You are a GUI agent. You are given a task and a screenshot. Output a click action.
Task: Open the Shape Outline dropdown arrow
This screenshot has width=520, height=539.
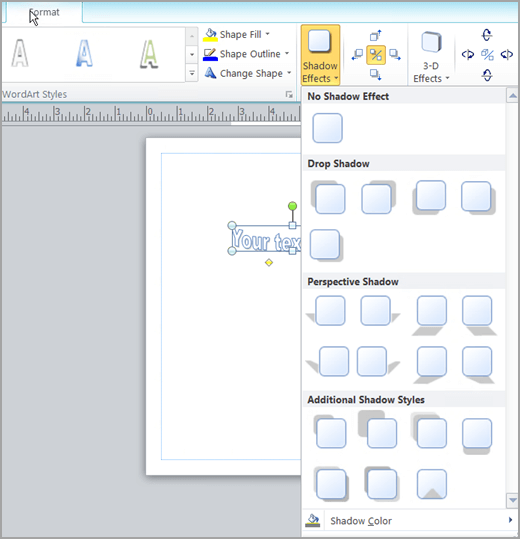(287, 54)
